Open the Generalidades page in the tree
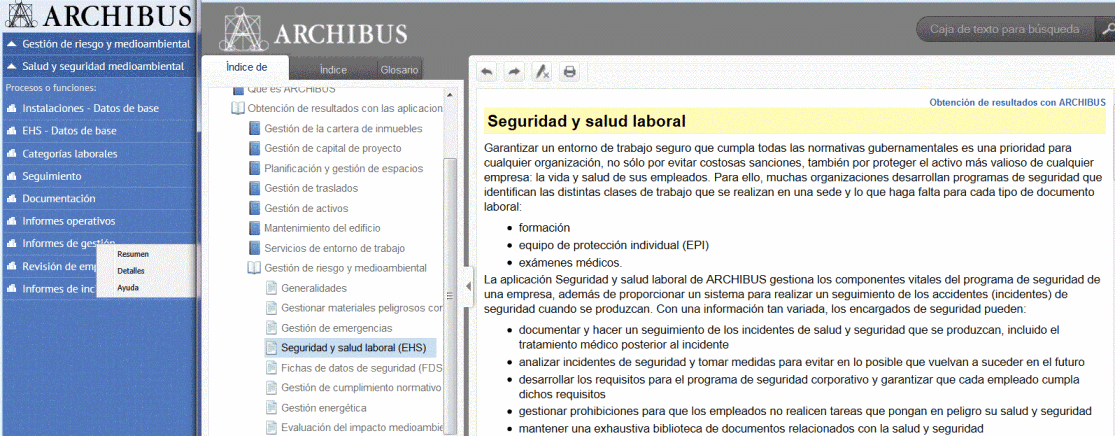1115x436 pixels. [x=314, y=288]
